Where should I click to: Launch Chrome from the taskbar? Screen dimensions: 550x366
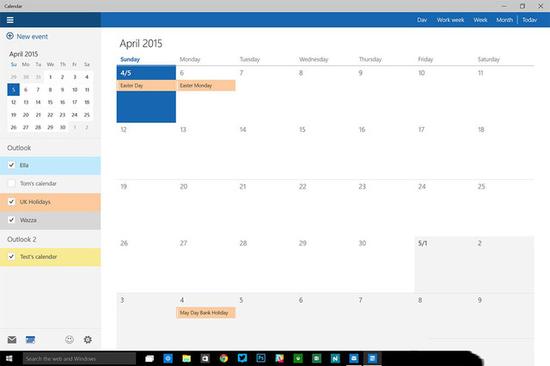(224, 358)
